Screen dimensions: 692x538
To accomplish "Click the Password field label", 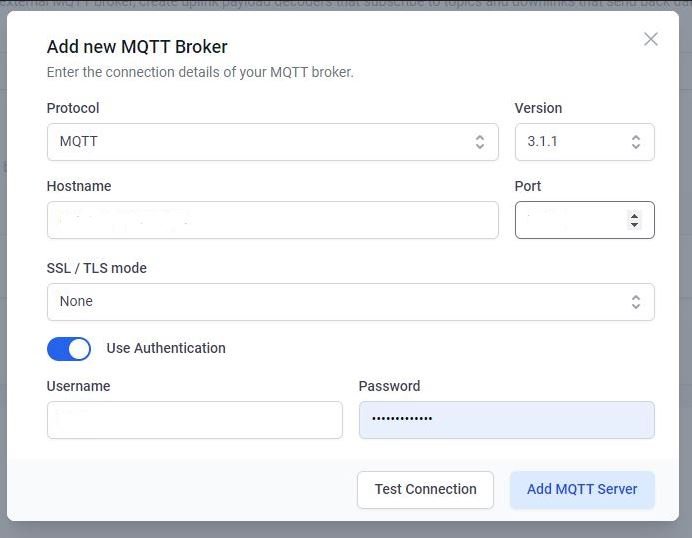I will (389, 386).
